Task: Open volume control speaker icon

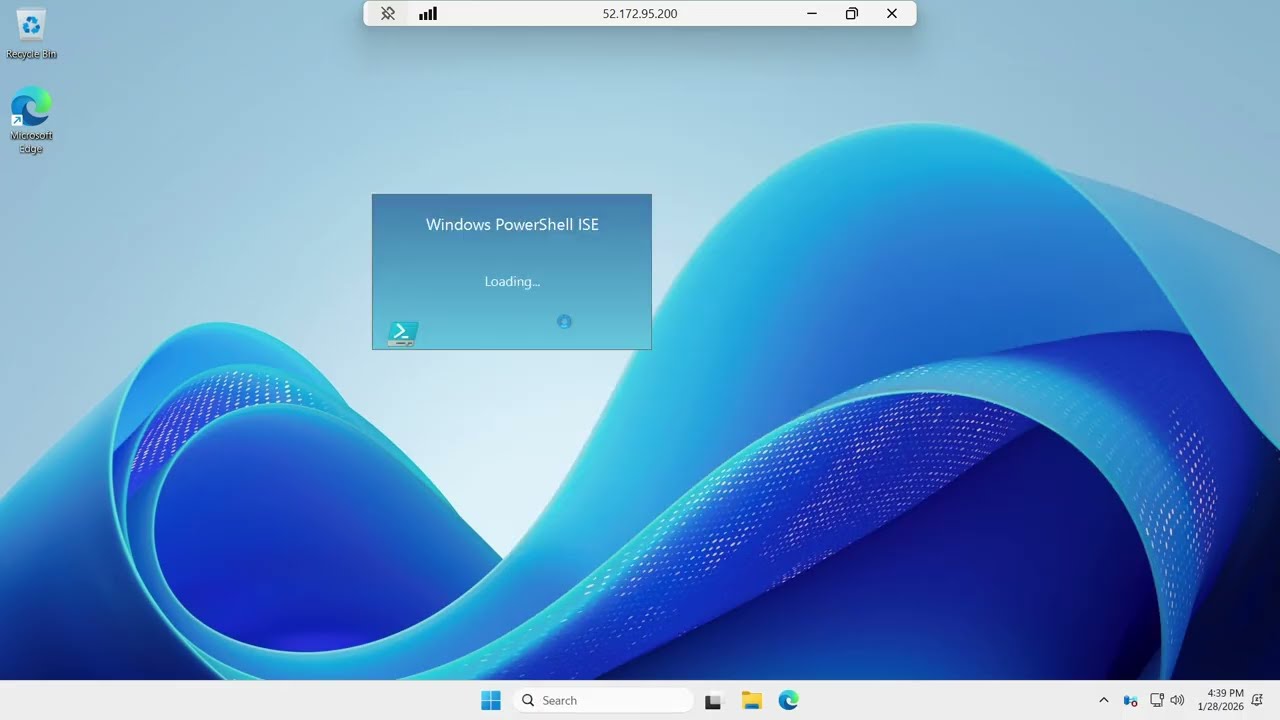Action: click(1177, 701)
